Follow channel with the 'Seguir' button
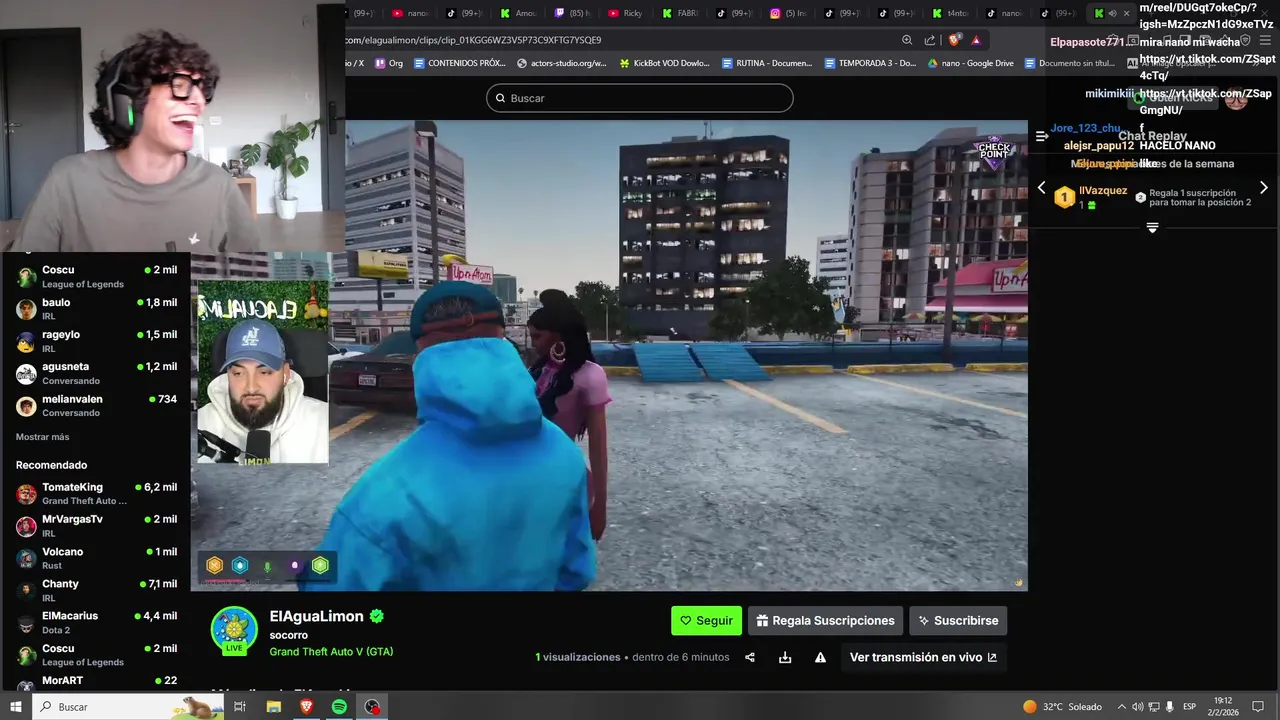The image size is (1280, 720). tap(706, 620)
